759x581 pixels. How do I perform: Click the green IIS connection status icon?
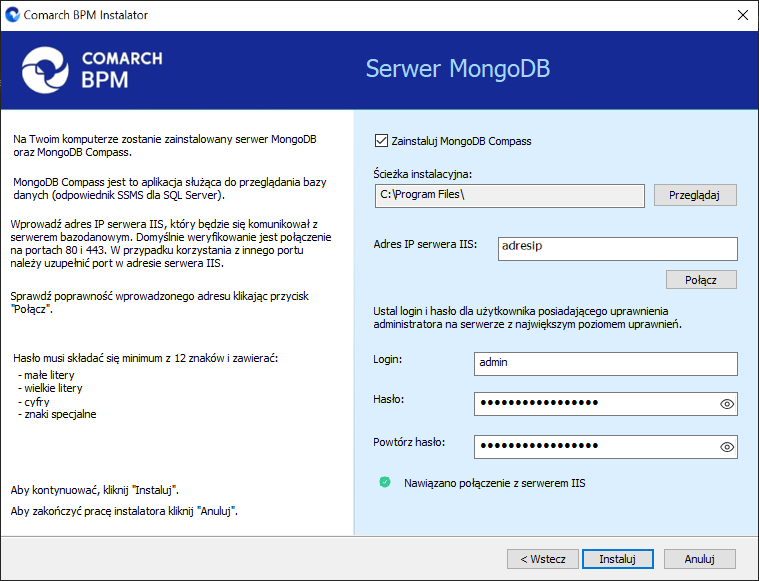[x=385, y=482]
